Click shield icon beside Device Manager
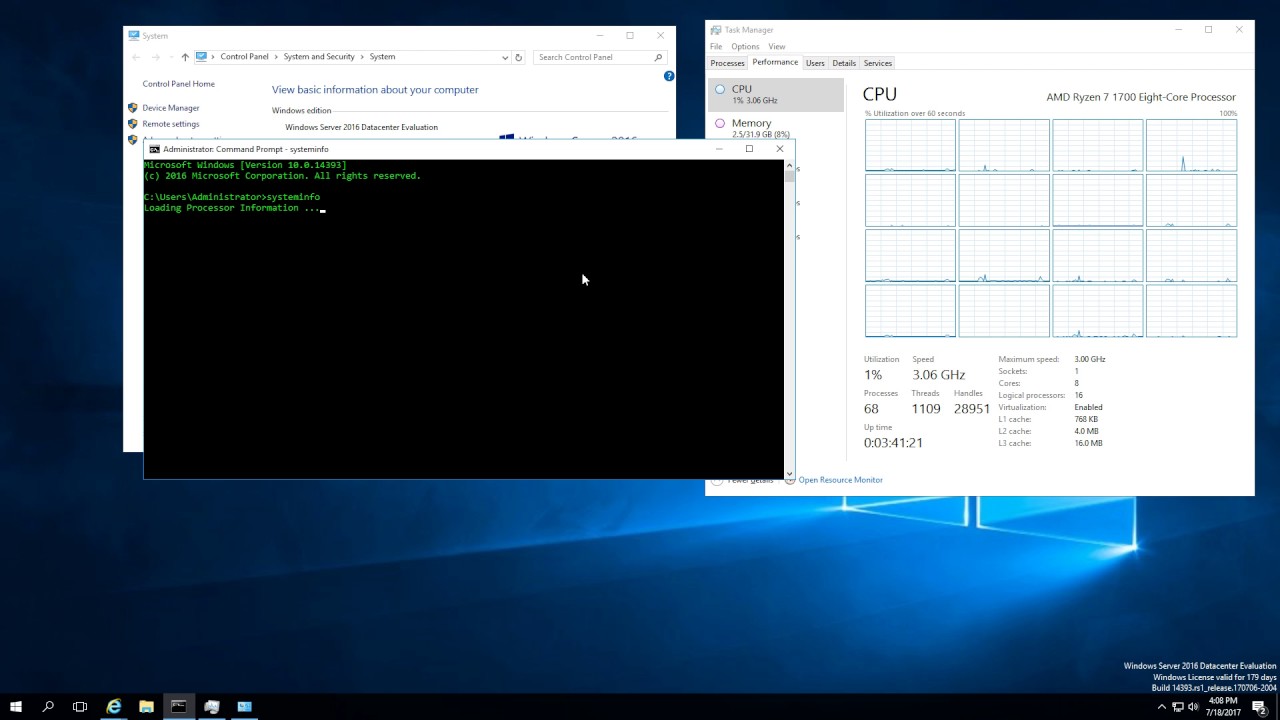Viewport: 1280px width, 720px height. pyautogui.click(x=132, y=108)
